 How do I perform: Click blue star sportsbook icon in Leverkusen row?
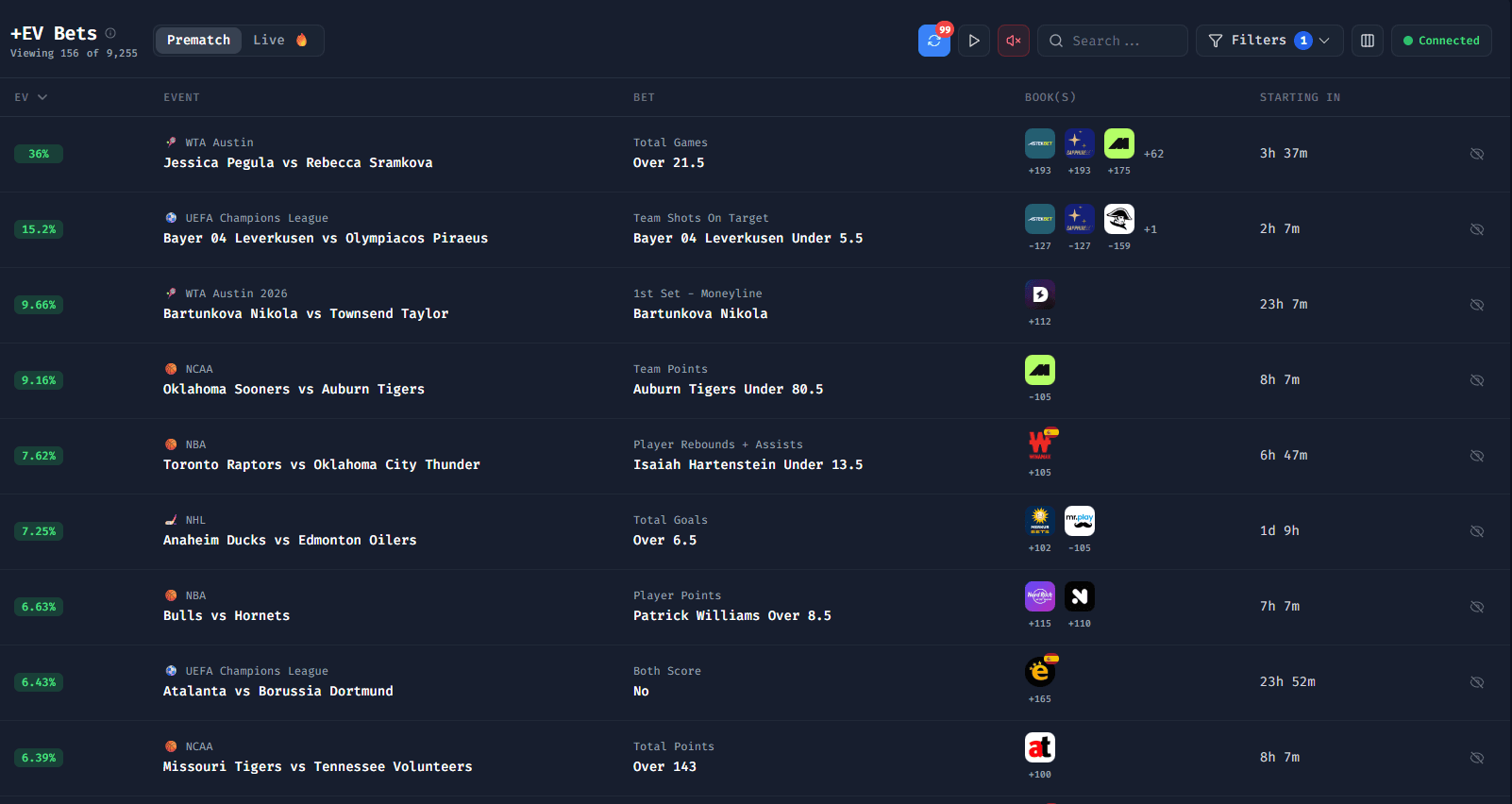click(x=1080, y=219)
